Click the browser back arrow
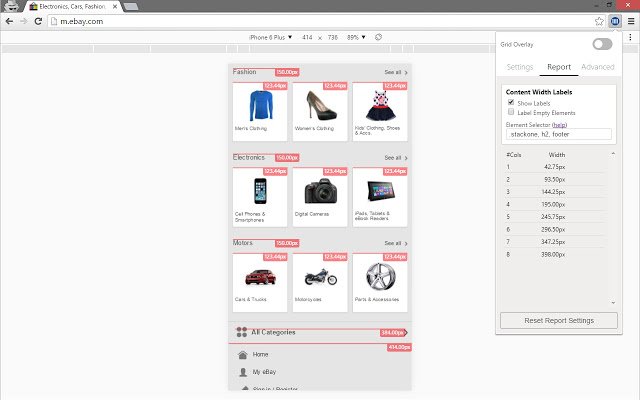Screen dimensions: 640x400 [9, 21]
